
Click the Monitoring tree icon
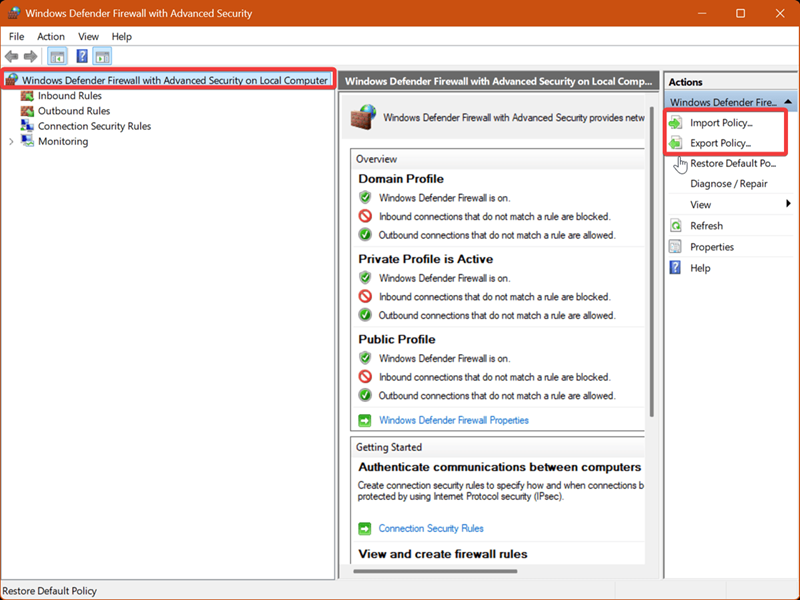point(27,141)
